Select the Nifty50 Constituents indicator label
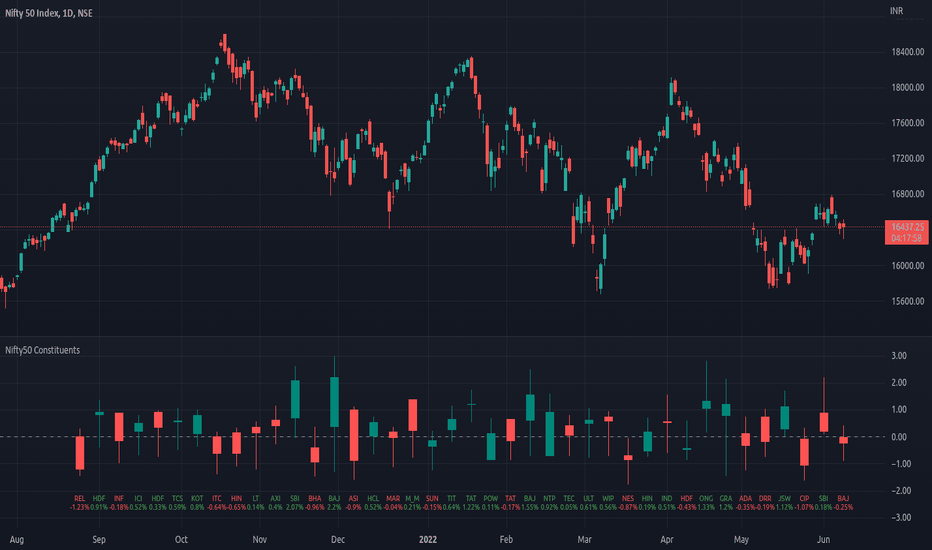 point(42,350)
